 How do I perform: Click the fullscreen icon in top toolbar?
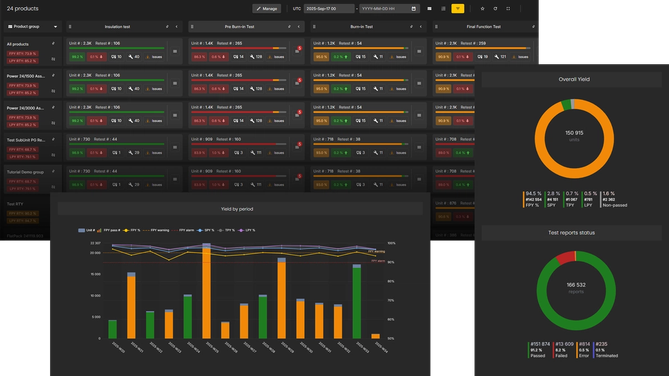(508, 9)
